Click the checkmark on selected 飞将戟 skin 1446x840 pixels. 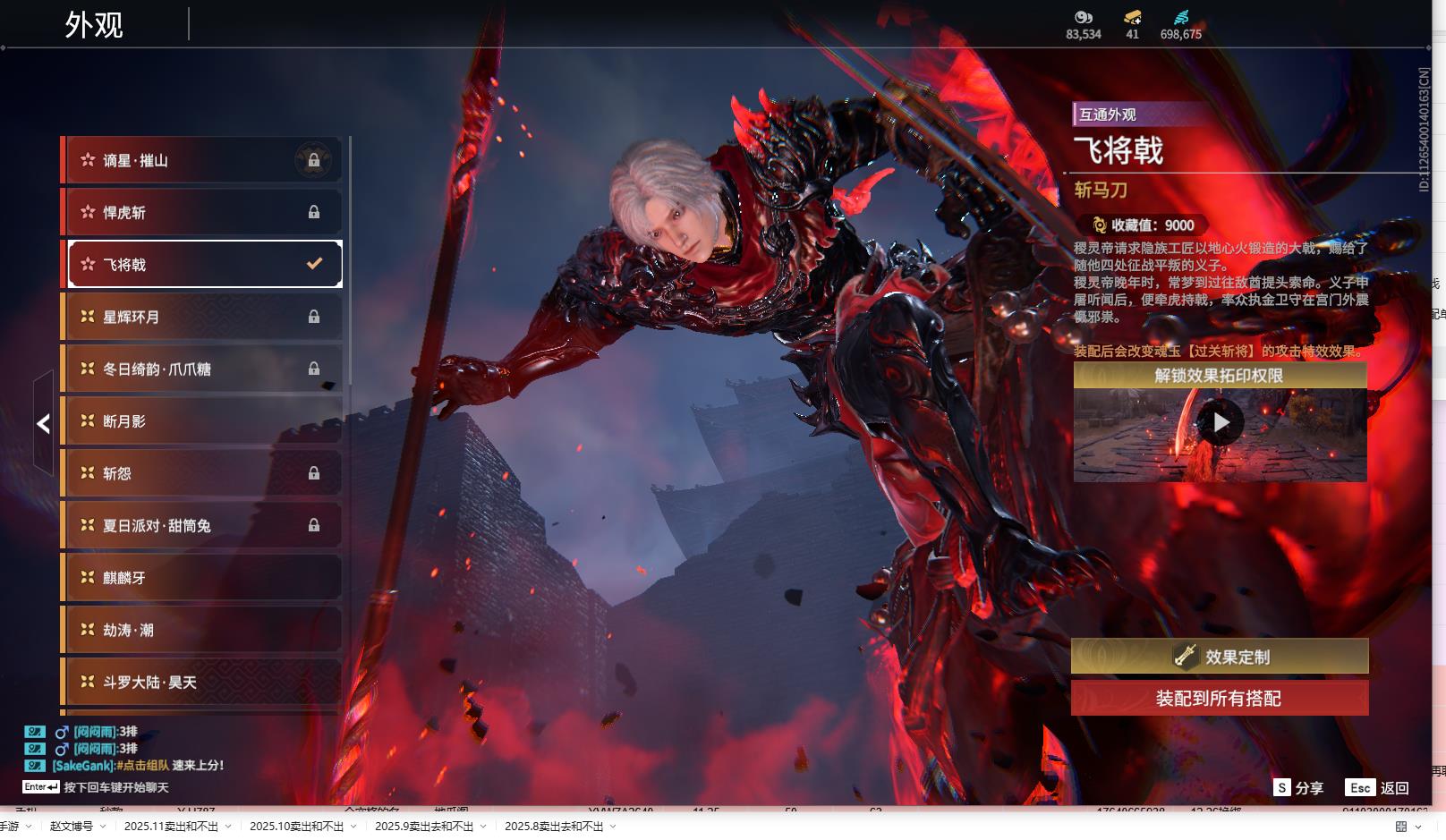314,264
